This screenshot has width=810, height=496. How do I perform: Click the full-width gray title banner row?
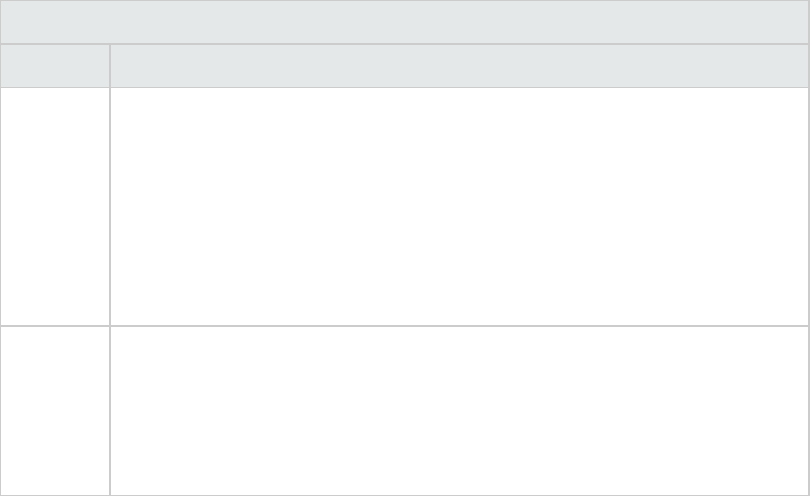404,21
